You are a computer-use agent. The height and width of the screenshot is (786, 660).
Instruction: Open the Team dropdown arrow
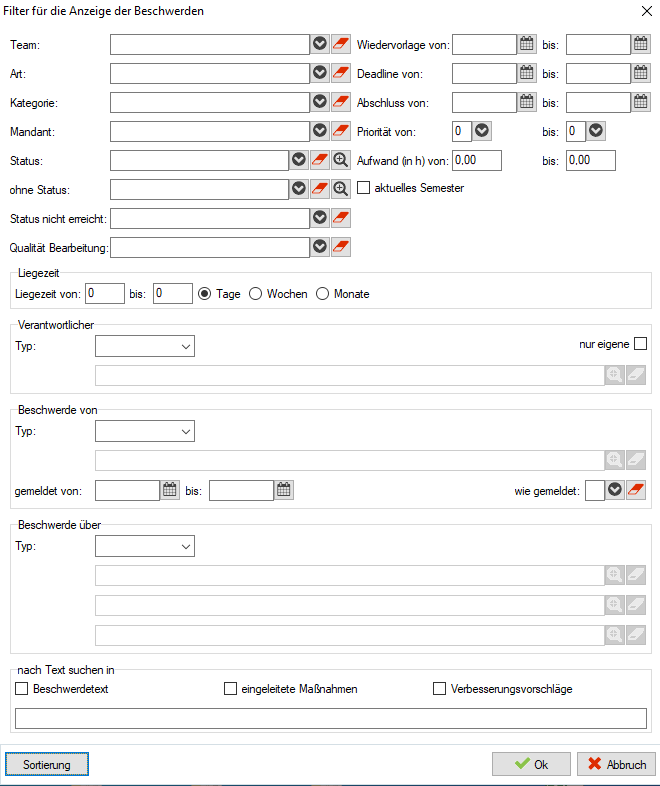point(320,44)
